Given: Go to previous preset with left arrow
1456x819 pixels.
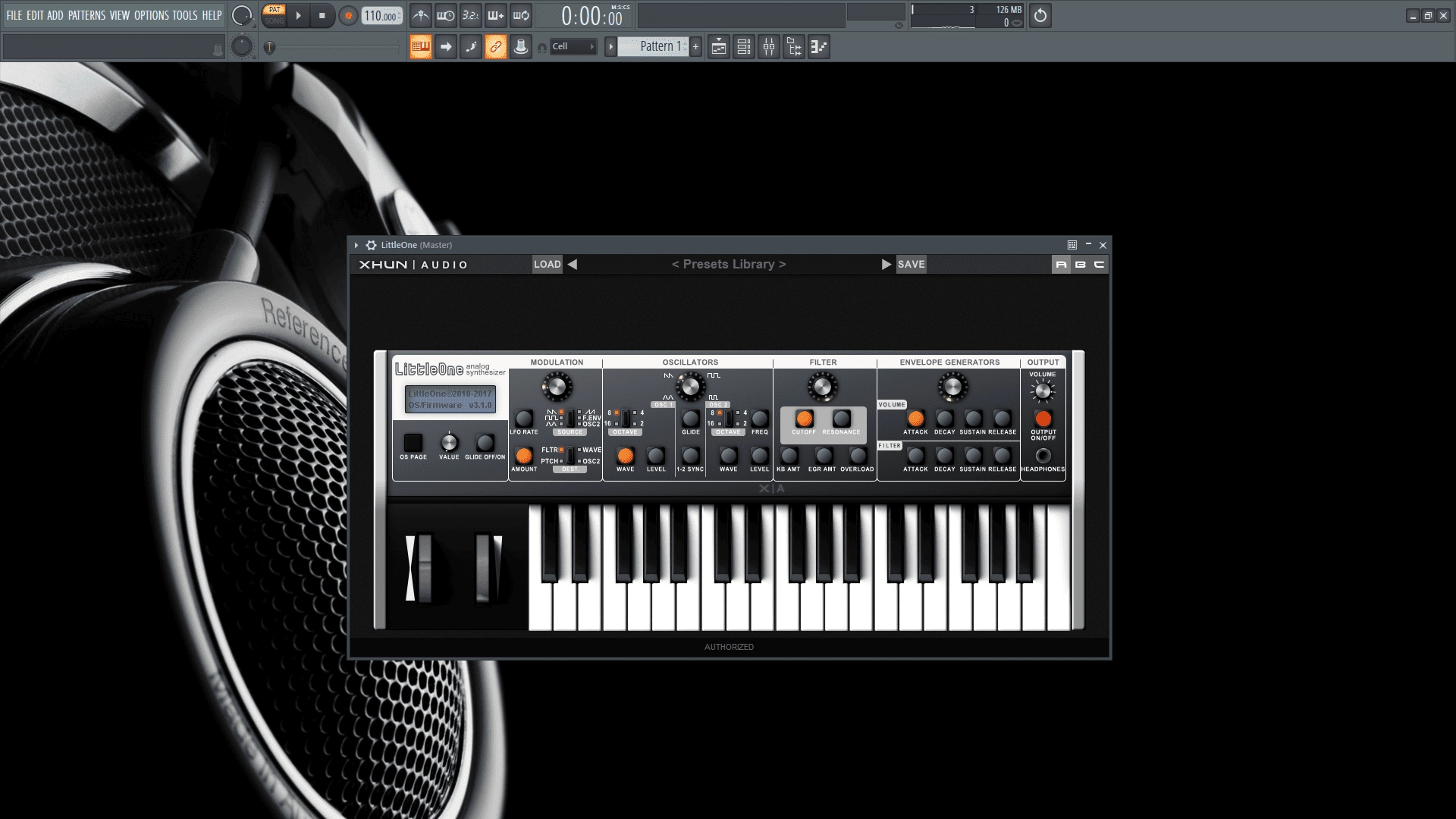Looking at the screenshot, I should coord(573,264).
